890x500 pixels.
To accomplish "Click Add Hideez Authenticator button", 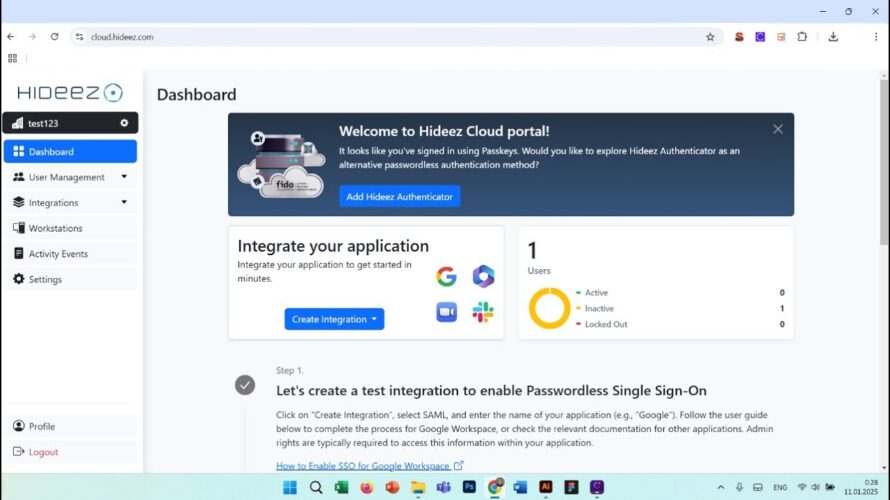I will [x=400, y=196].
